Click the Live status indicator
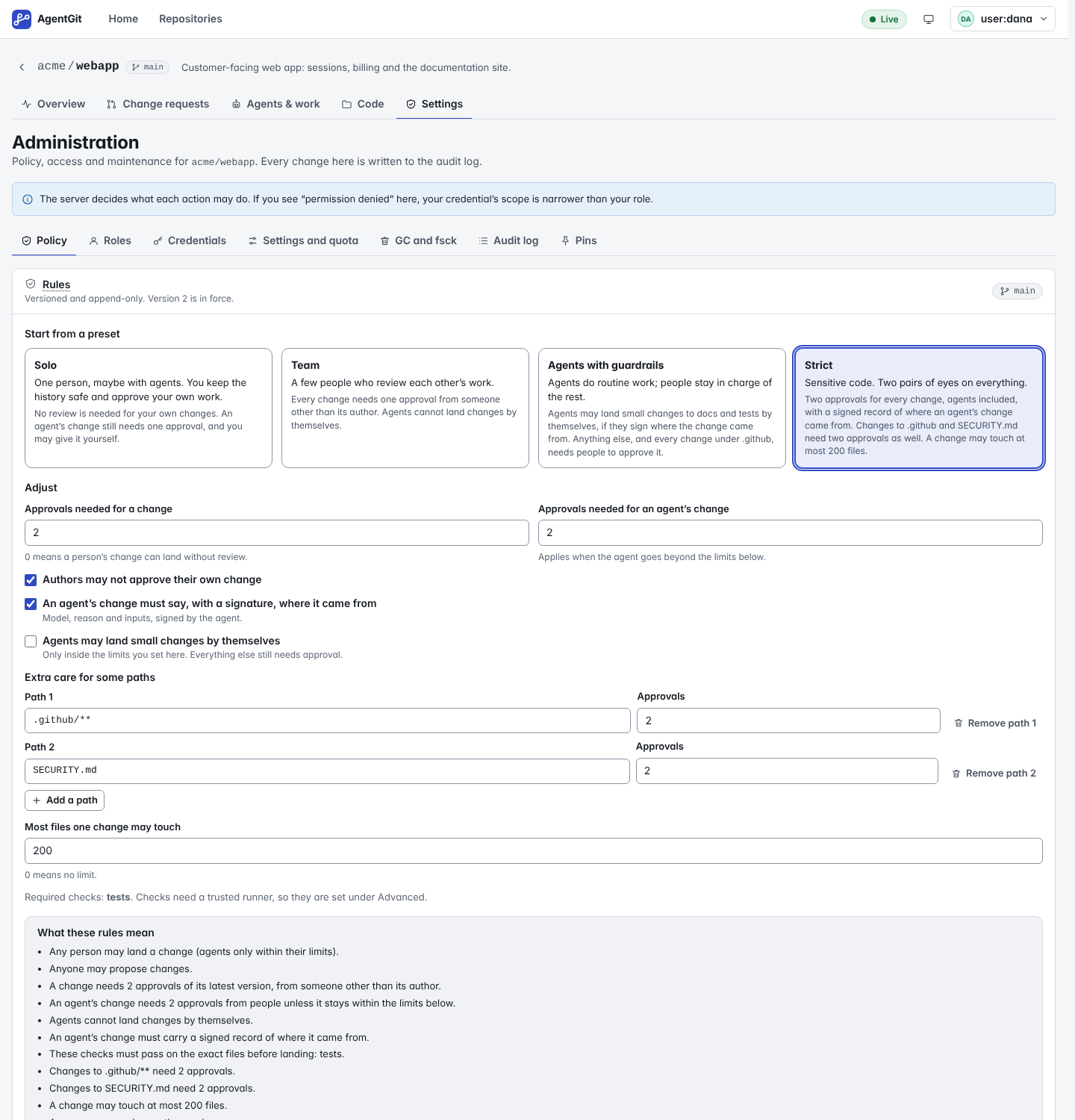 (x=884, y=19)
